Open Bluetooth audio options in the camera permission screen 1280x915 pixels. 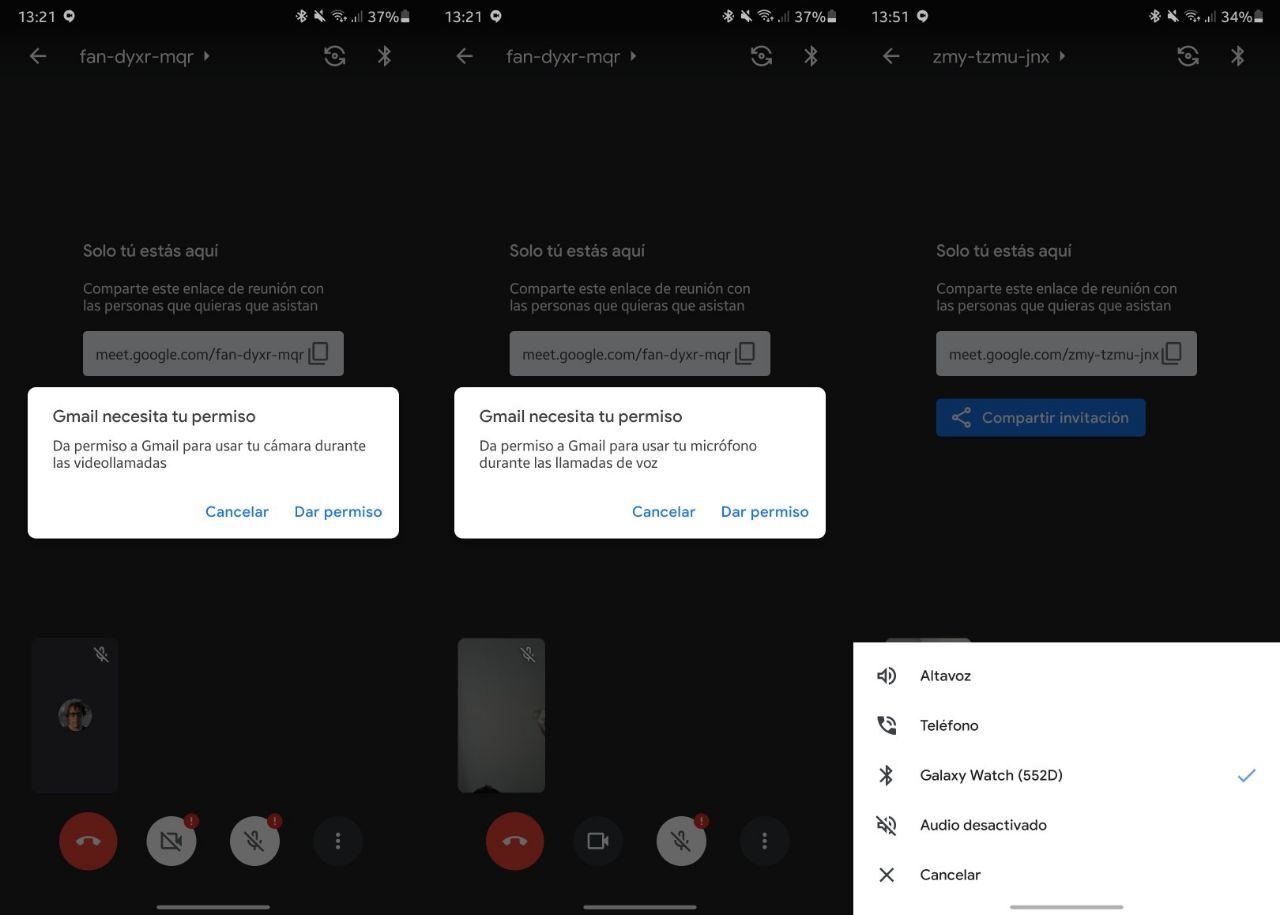(384, 56)
